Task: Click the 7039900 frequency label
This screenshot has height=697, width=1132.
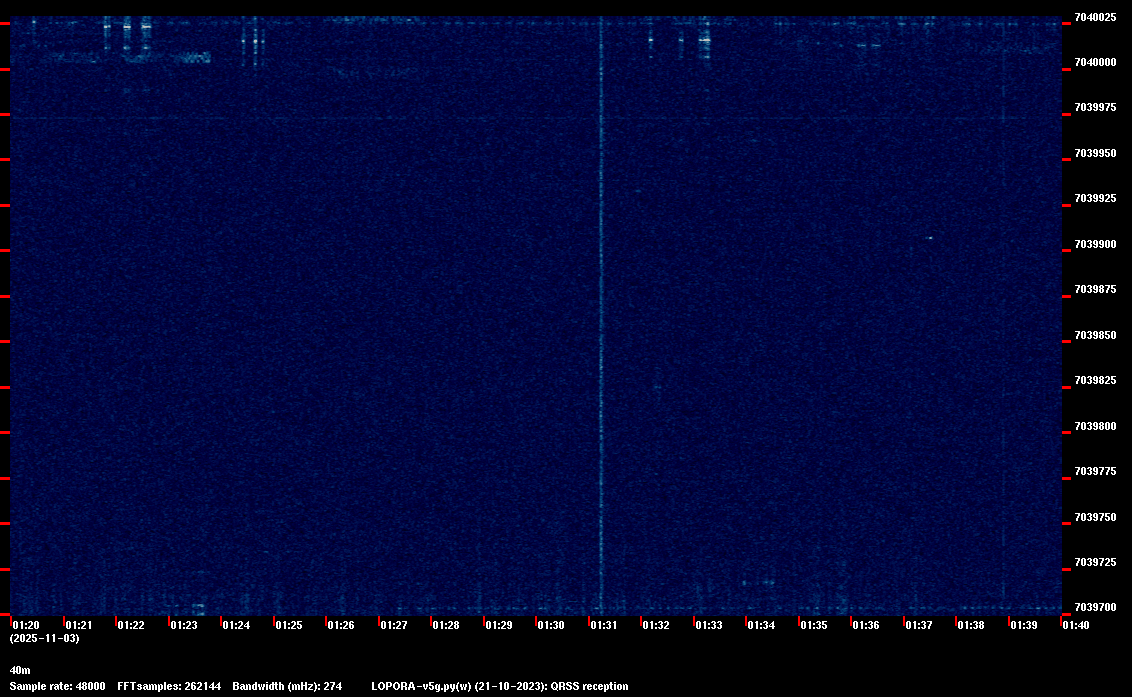Action: (x=1095, y=245)
